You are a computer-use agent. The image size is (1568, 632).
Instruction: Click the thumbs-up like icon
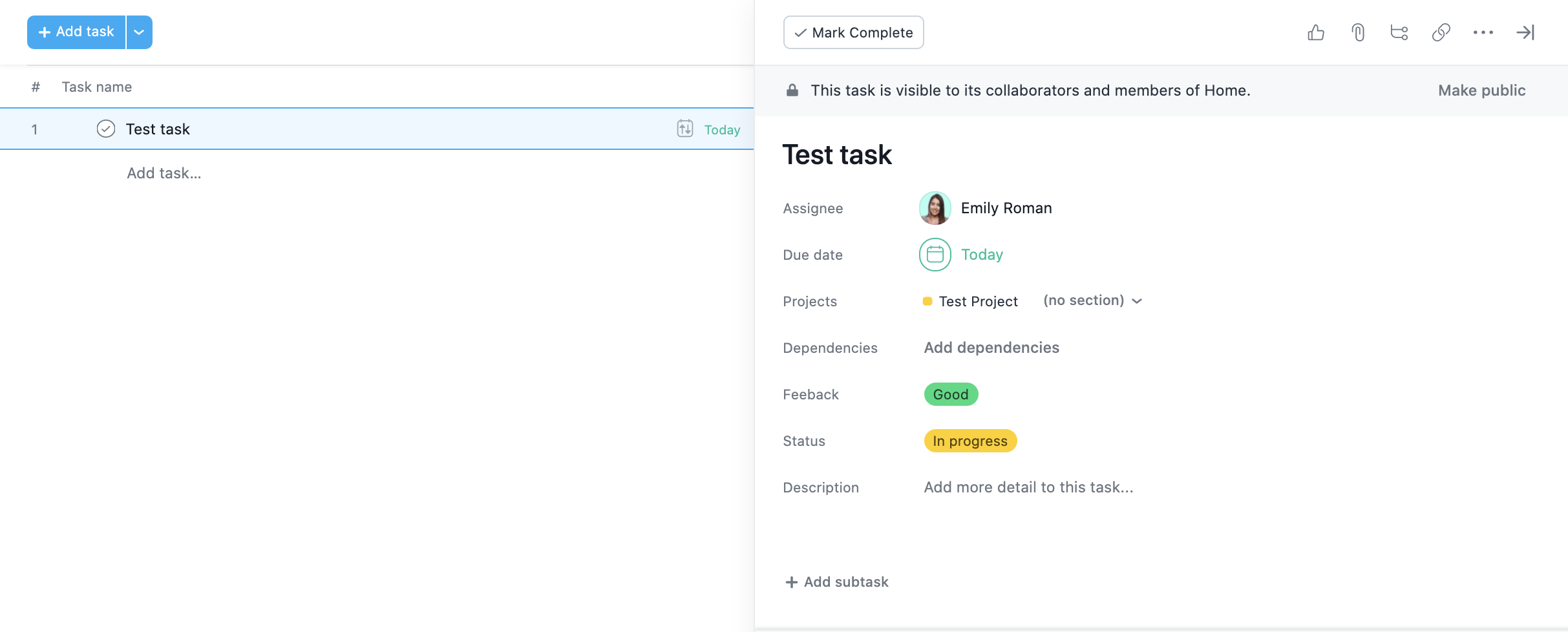[1316, 32]
